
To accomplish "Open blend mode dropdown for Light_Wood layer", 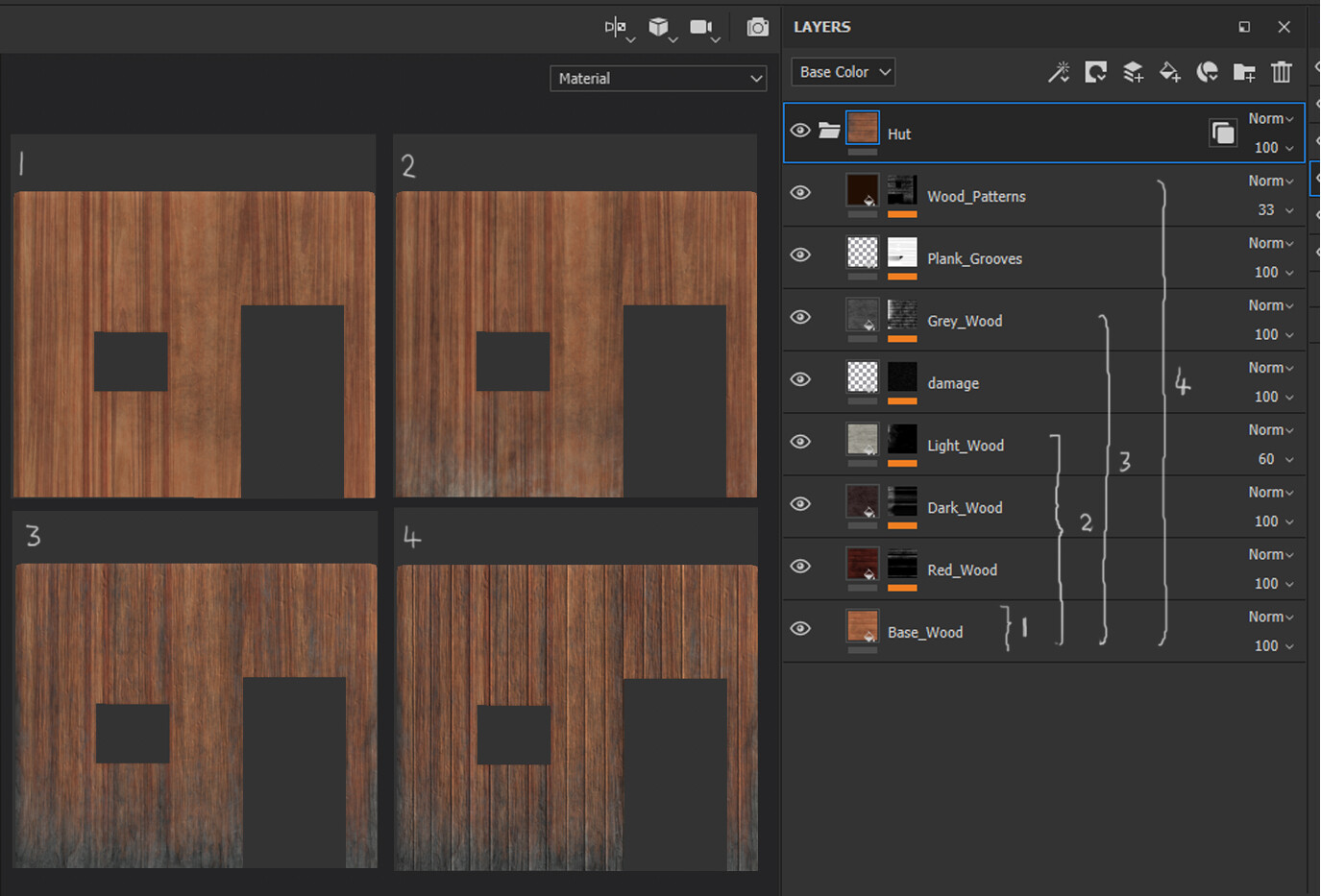I will [x=1271, y=430].
